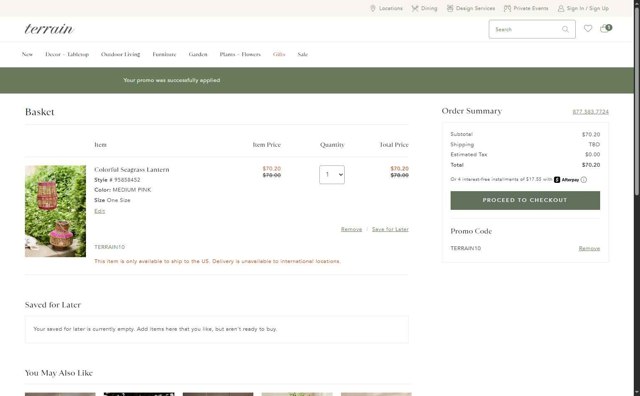
Task: Click the Estimated Tax $0.00 value
Action: [592, 155]
